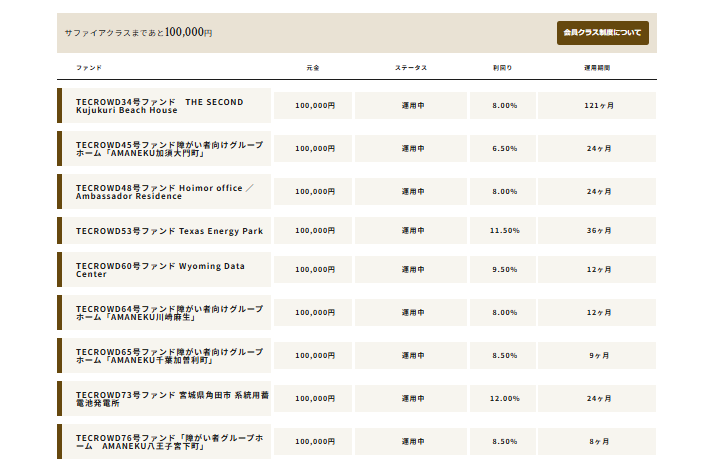Click the 運用中 status of TECROWD64号
The image size is (707, 467).
pos(411,312)
